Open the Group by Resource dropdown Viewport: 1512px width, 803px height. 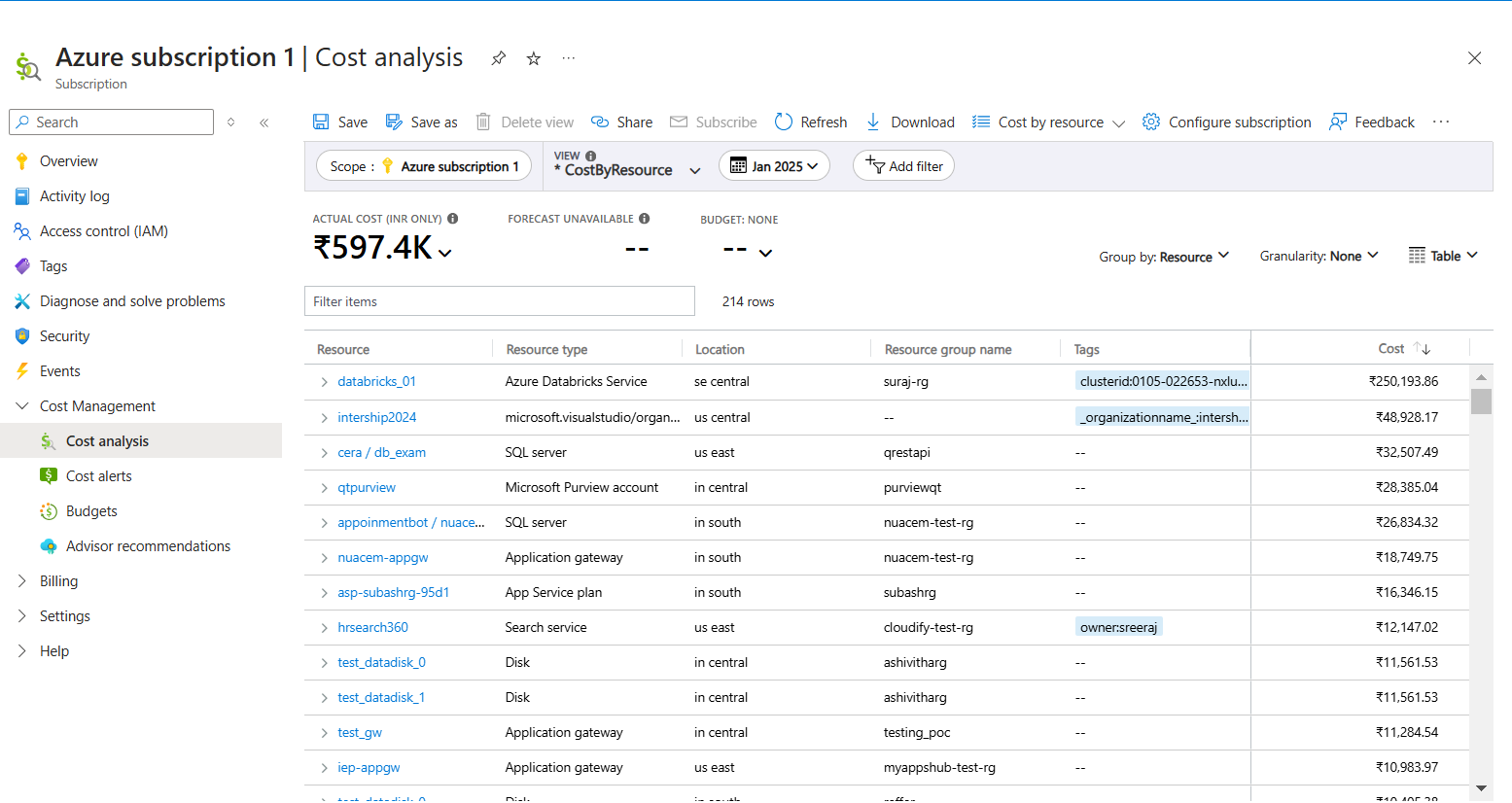point(1164,257)
